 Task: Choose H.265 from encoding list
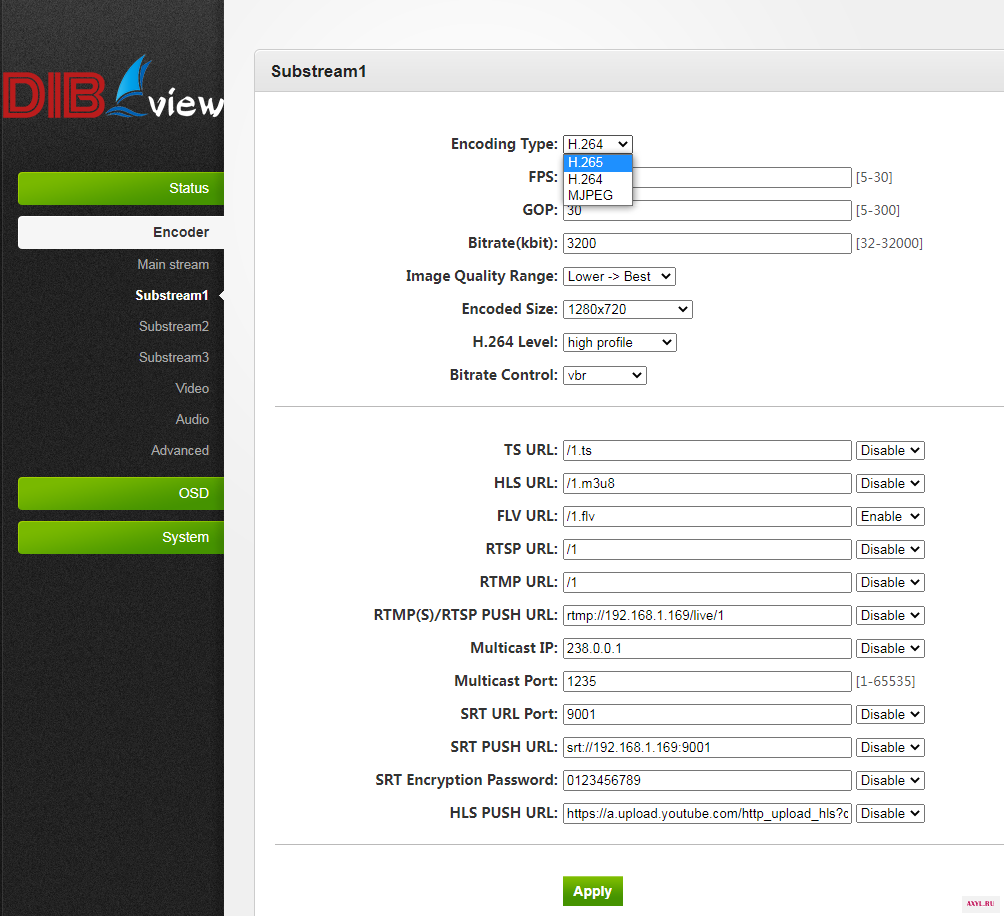coord(597,163)
